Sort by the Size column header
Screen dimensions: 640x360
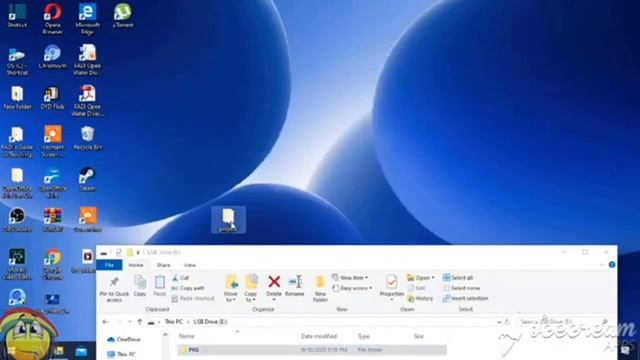click(419, 336)
